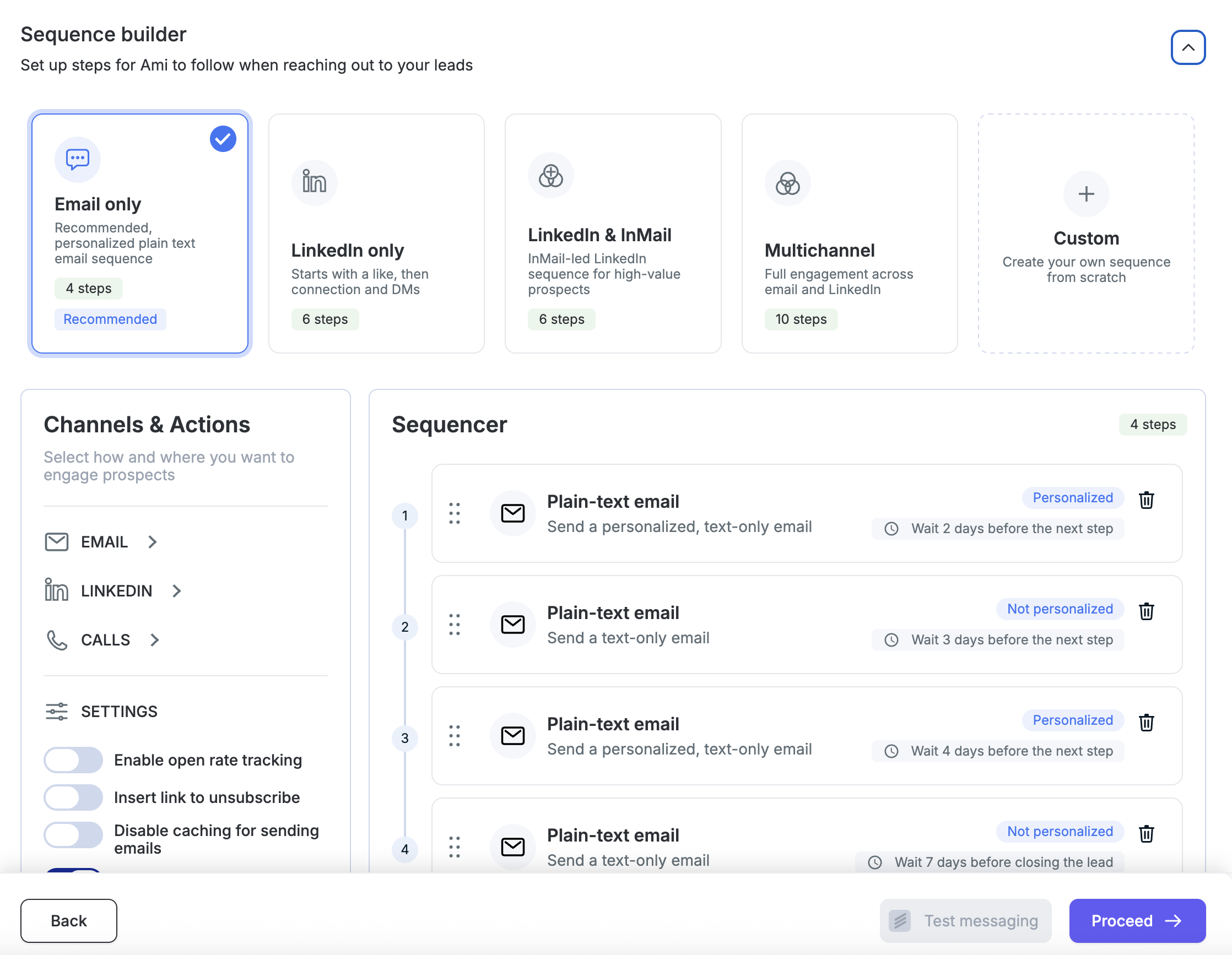This screenshot has height=955, width=1232.
Task: Click the plus icon in the Custom card
Action: [x=1086, y=194]
